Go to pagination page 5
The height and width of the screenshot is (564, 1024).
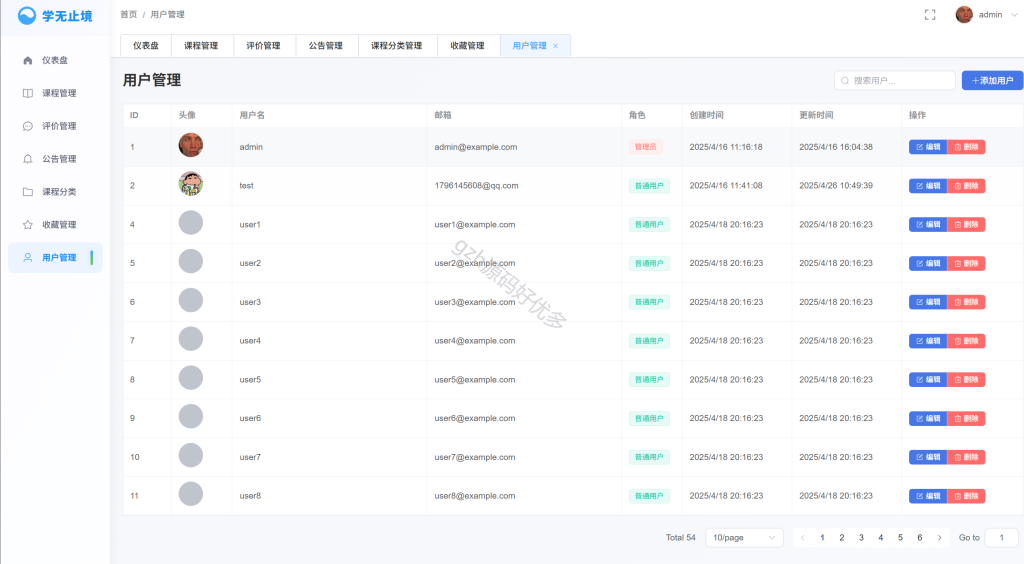point(900,537)
